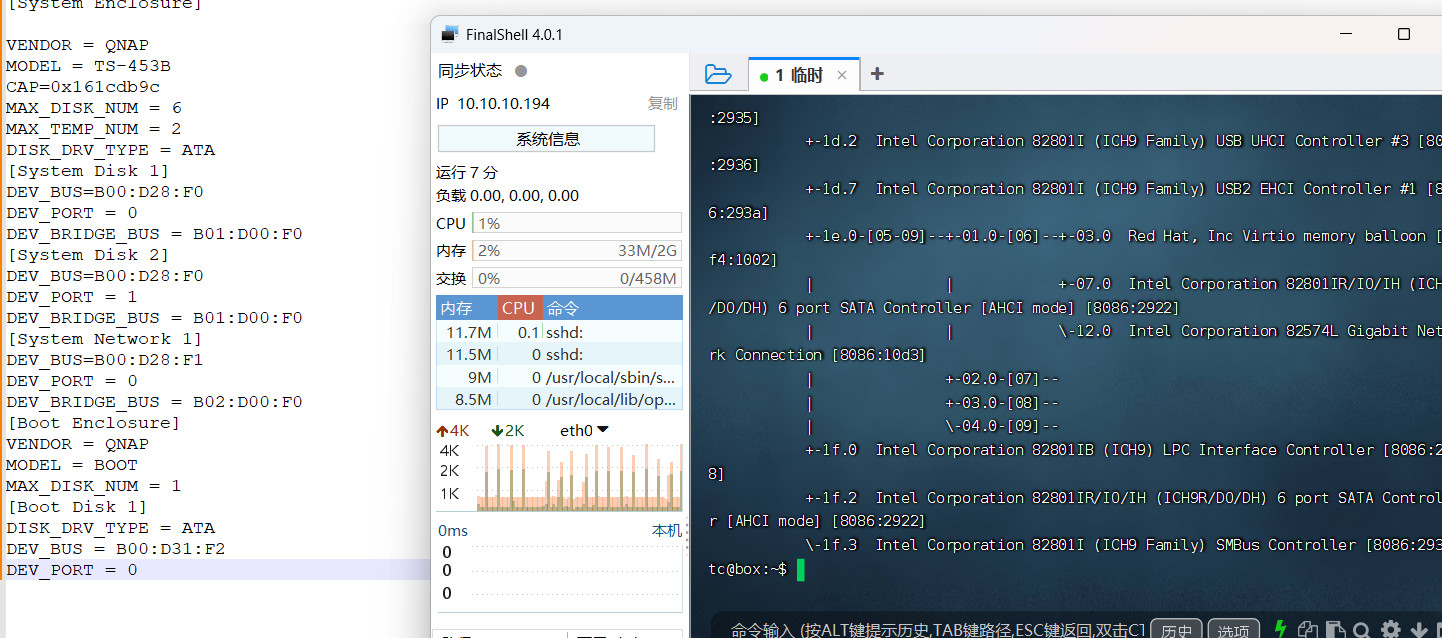Click '[System Network 1]' line in editor
Screen dimensions: 1442x638
coord(105,339)
